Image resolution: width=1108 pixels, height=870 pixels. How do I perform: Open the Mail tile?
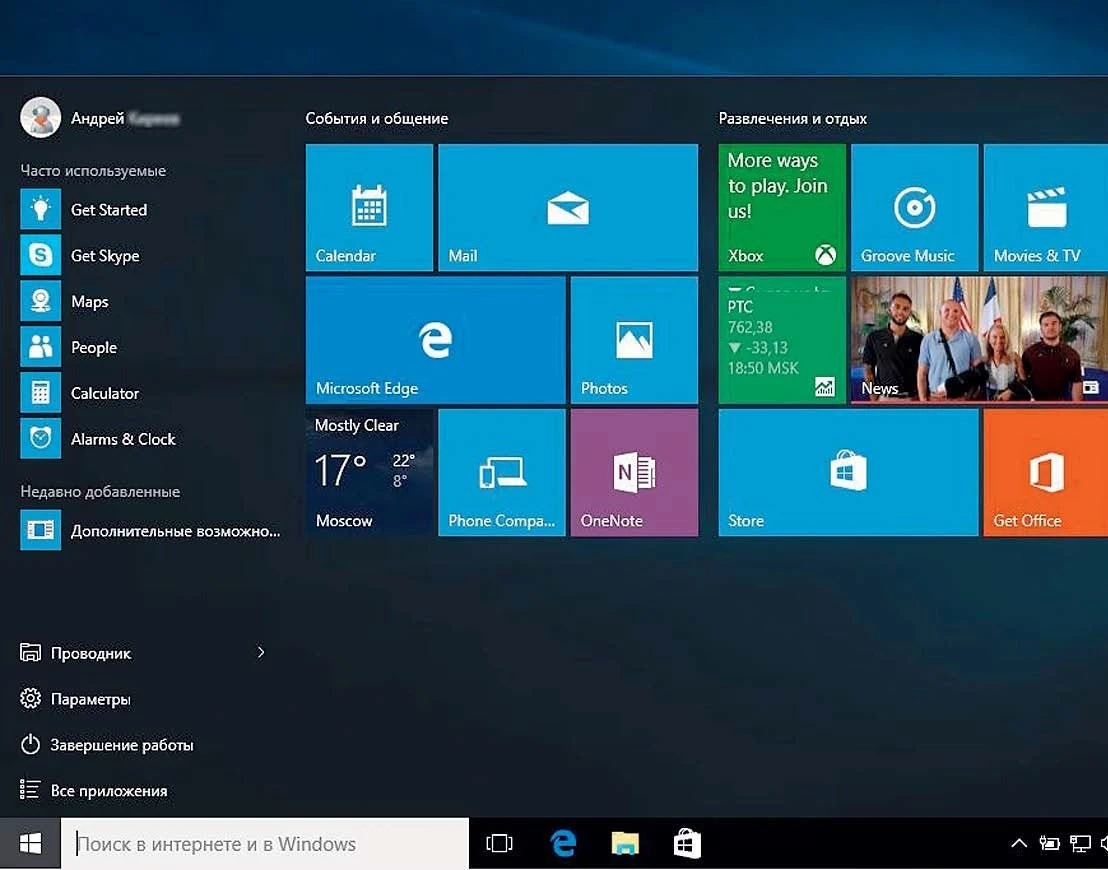[567, 207]
